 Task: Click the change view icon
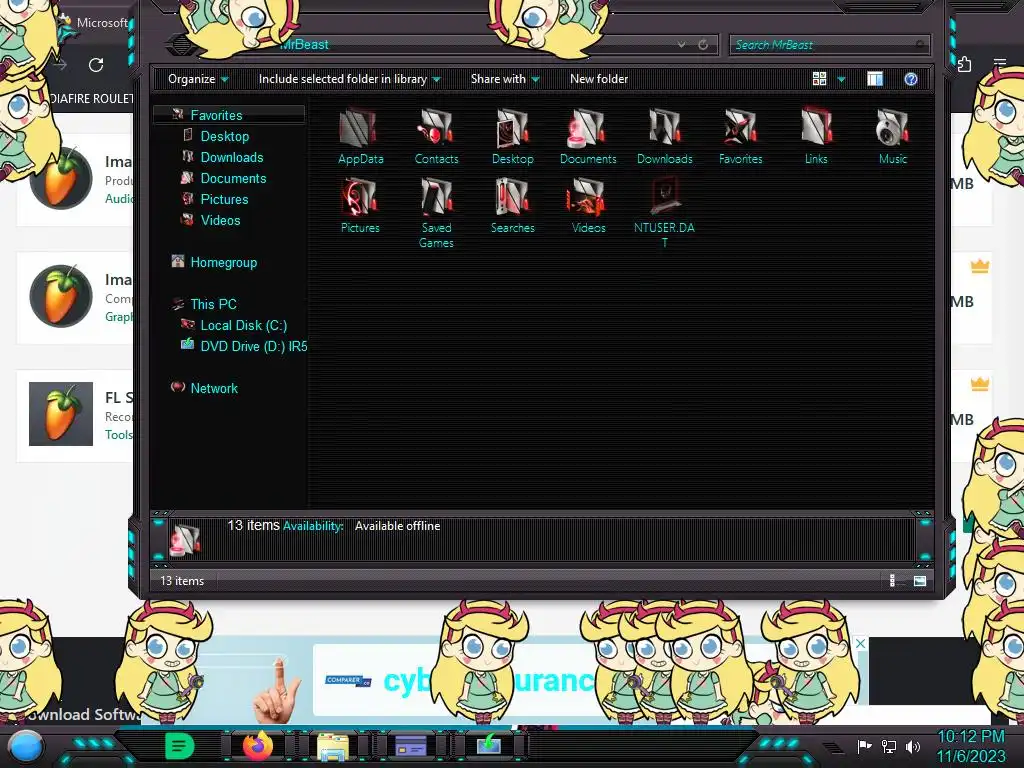(819, 79)
